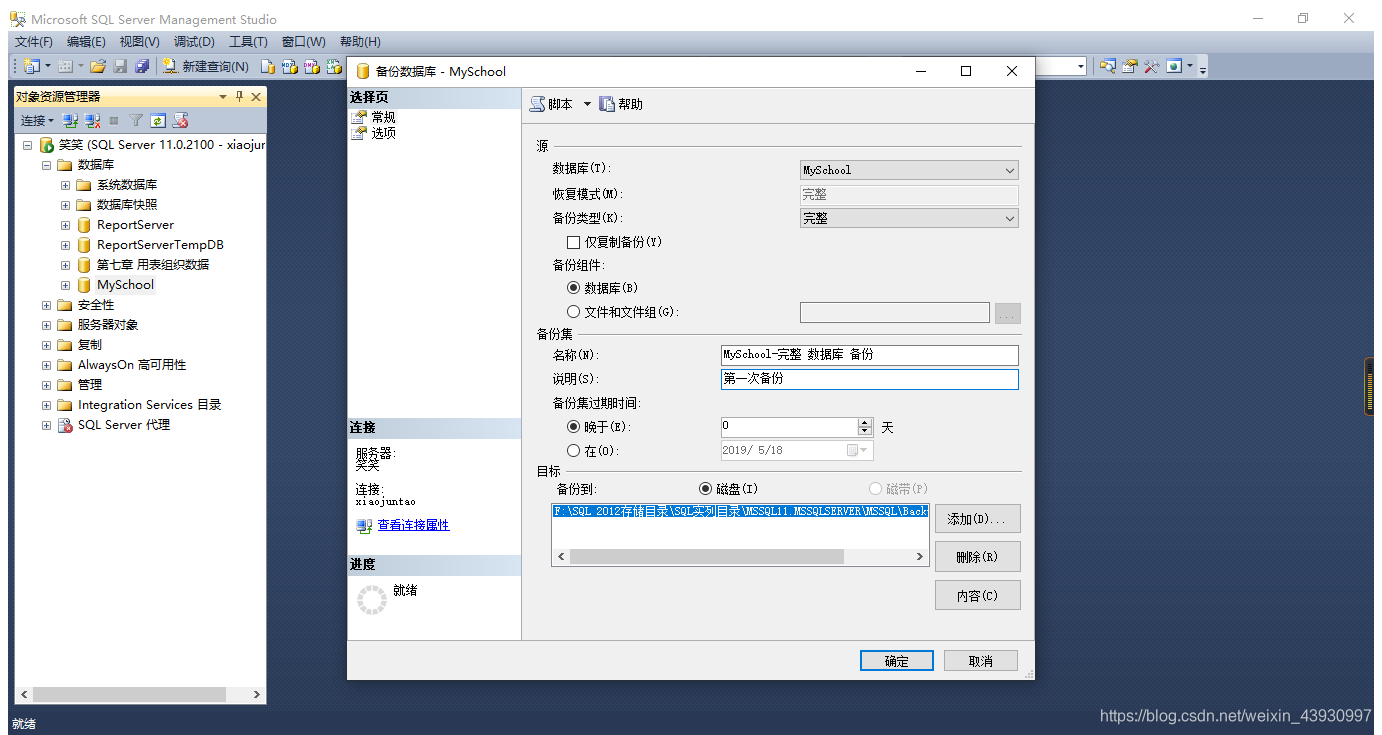This screenshot has width=1382, height=735.
Task: Click the 名称 backup set name field
Action: coord(869,355)
